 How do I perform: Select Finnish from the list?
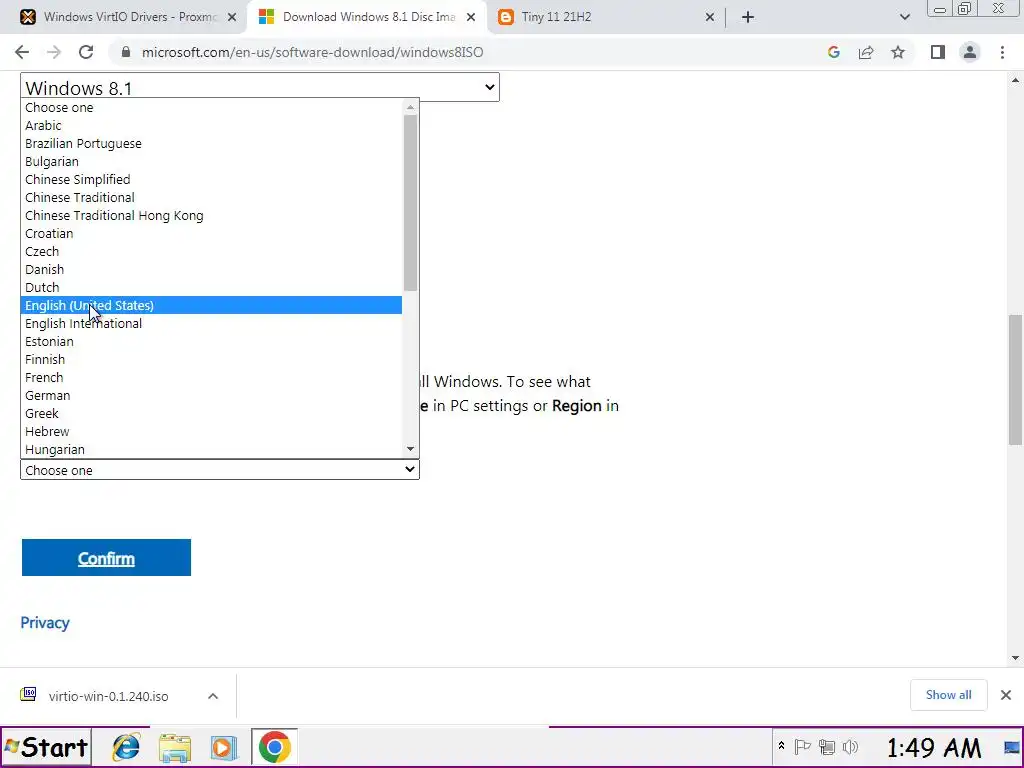212,359
